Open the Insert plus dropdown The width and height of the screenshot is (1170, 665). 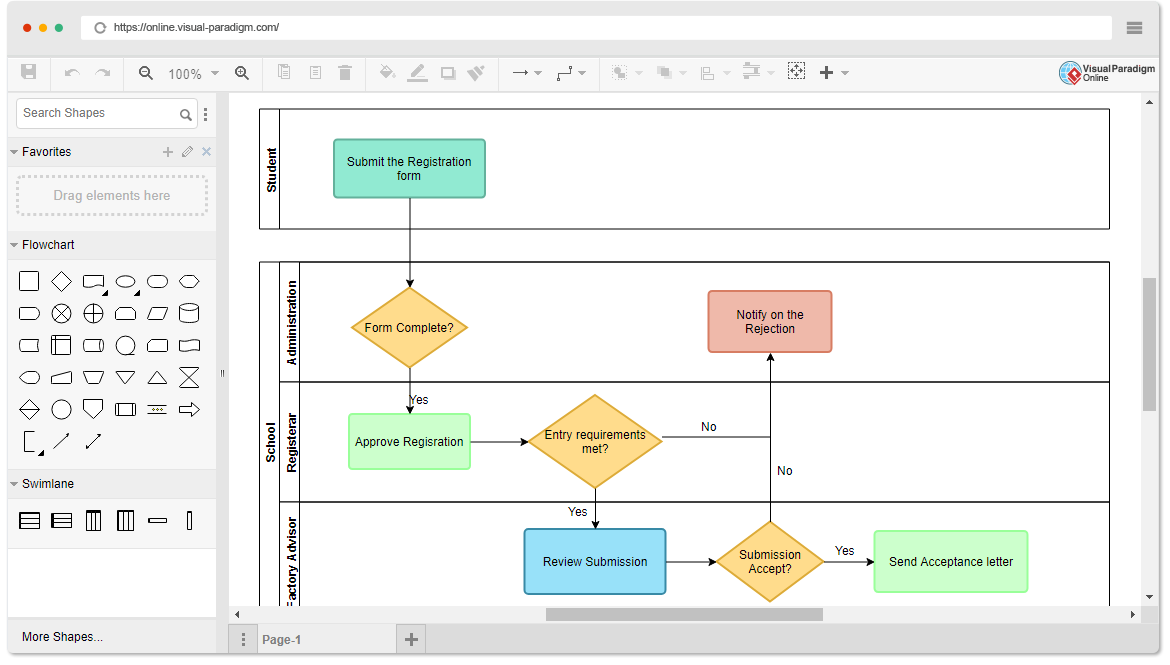coord(834,72)
